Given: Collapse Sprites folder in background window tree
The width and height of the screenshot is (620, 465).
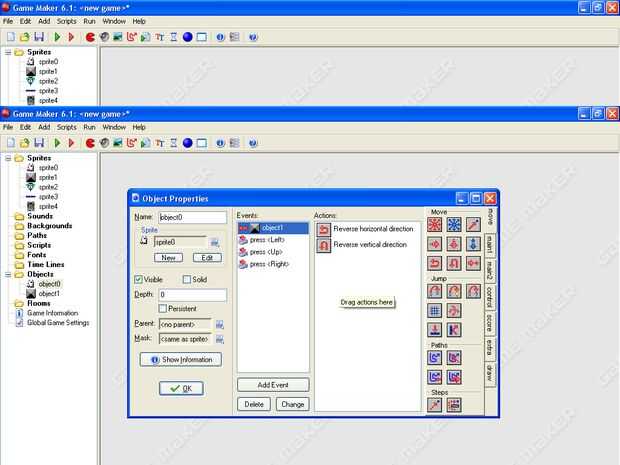Looking at the screenshot, I should [8, 52].
